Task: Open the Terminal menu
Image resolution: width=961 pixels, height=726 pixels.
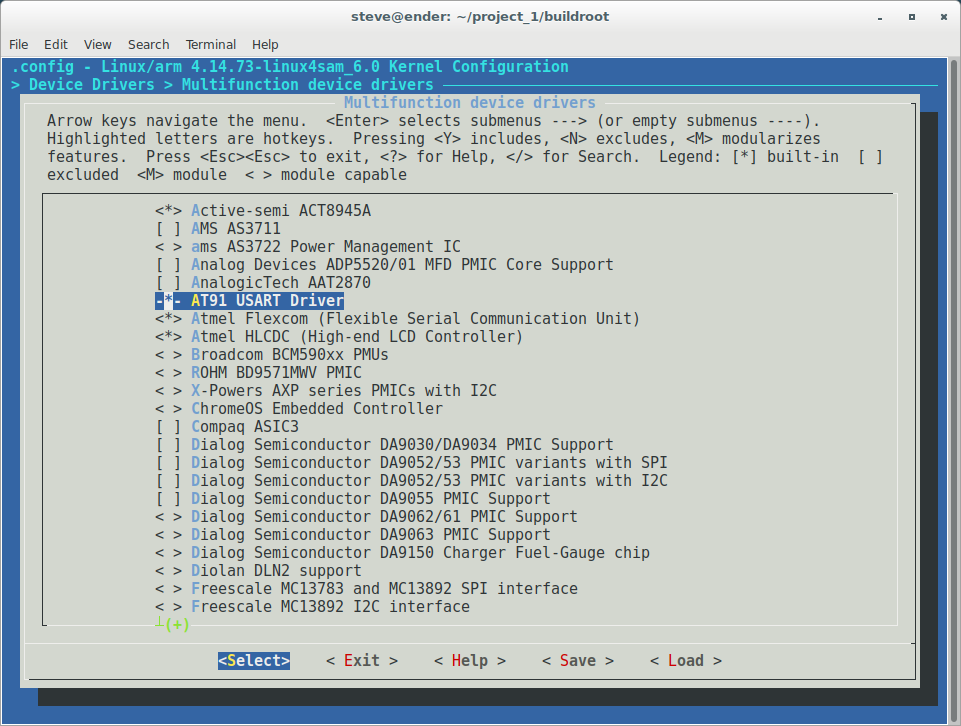Action: 211,45
